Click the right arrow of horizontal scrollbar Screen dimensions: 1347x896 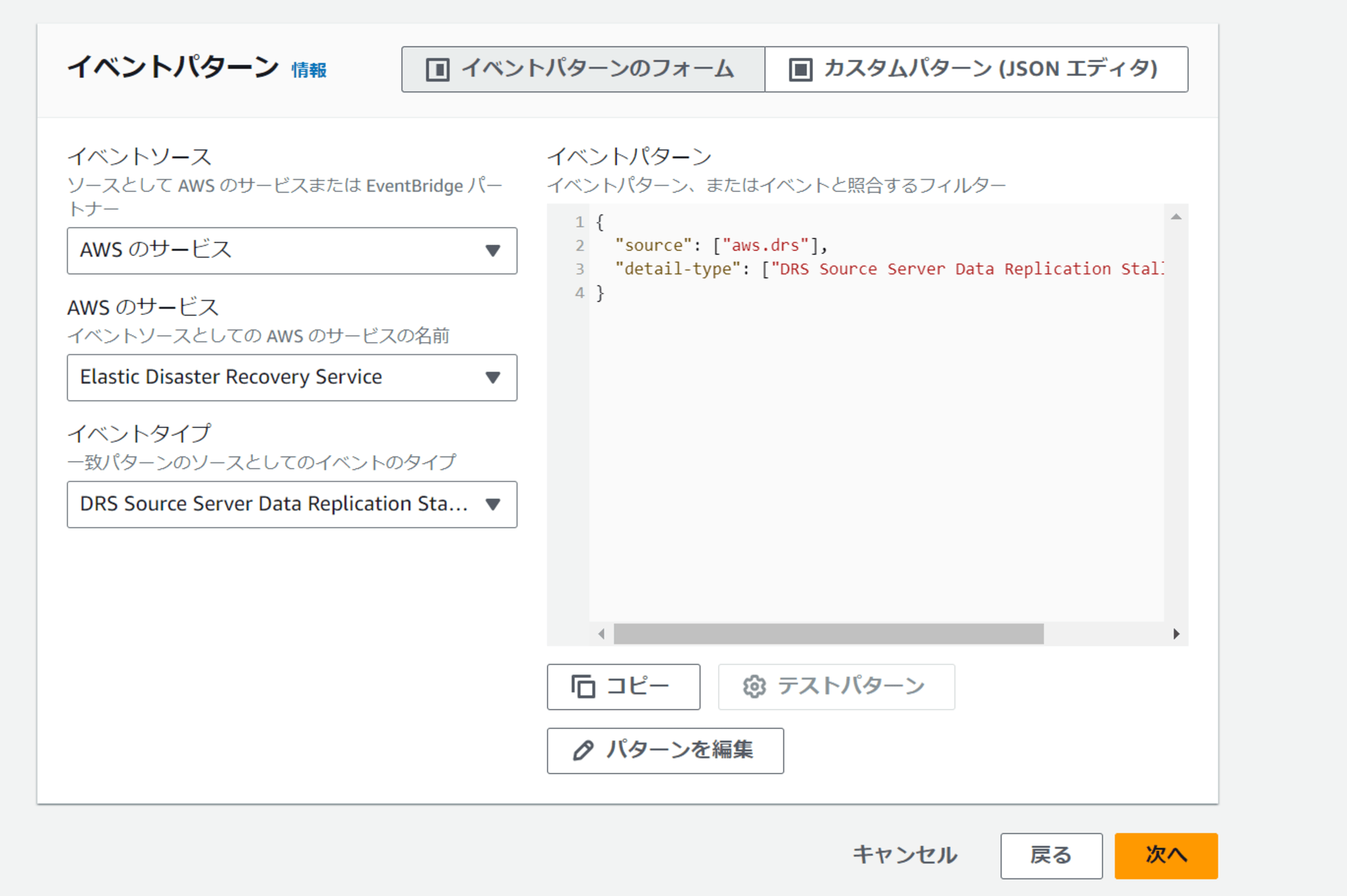tap(1176, 633)
